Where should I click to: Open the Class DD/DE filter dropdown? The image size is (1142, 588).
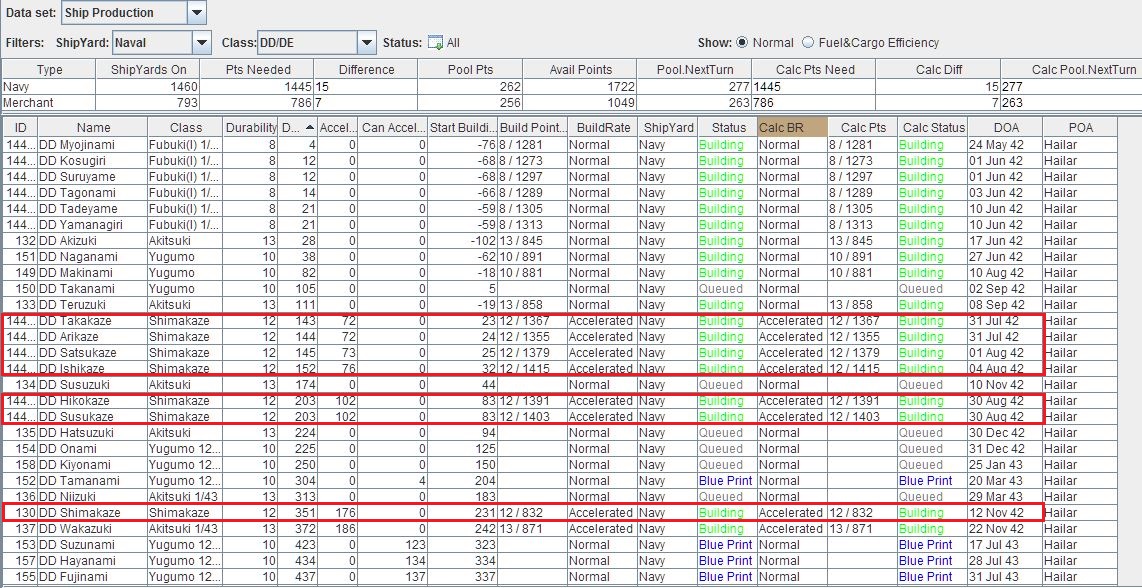[x=367, y=43]
